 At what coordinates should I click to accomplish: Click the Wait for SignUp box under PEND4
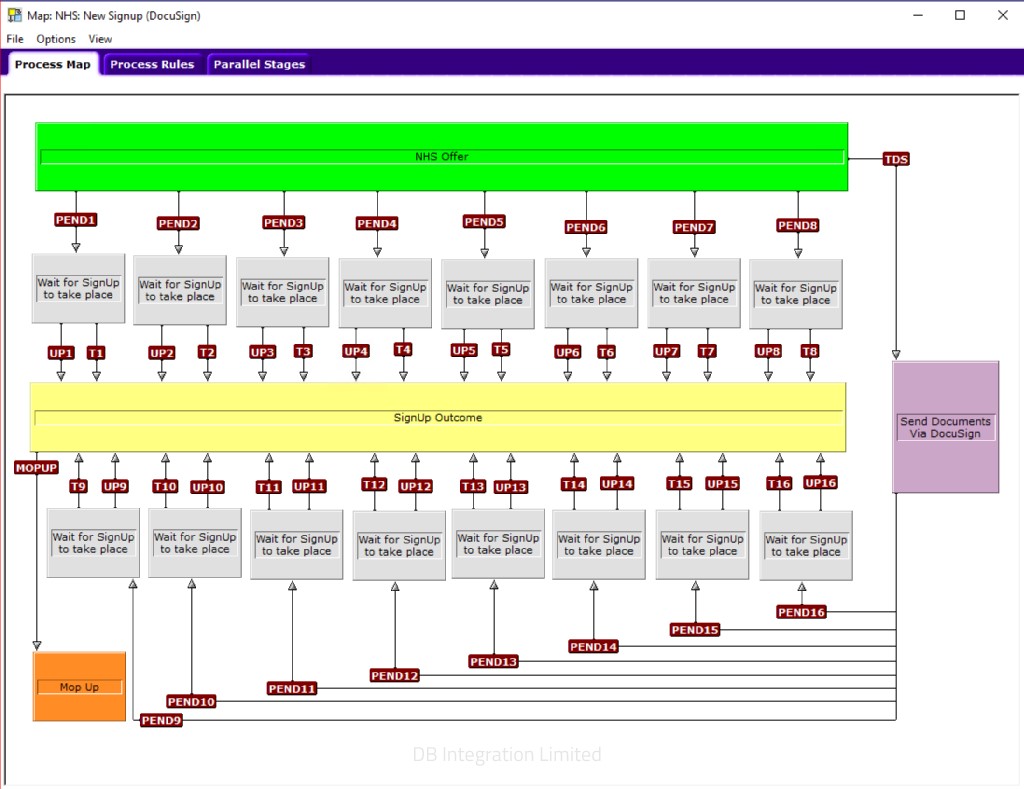(x=385, y=293)
